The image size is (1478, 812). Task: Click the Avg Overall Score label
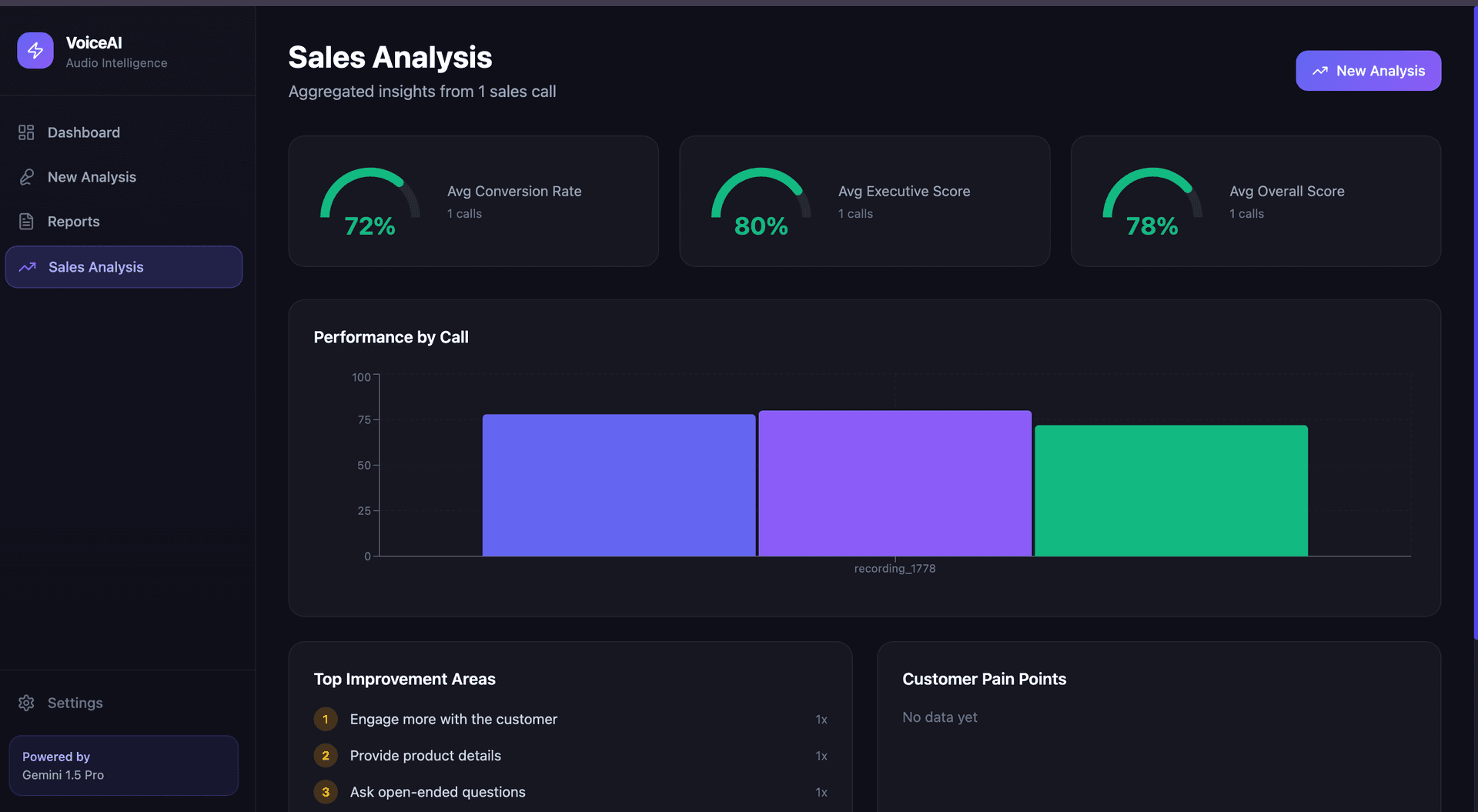pos(1286,191)
